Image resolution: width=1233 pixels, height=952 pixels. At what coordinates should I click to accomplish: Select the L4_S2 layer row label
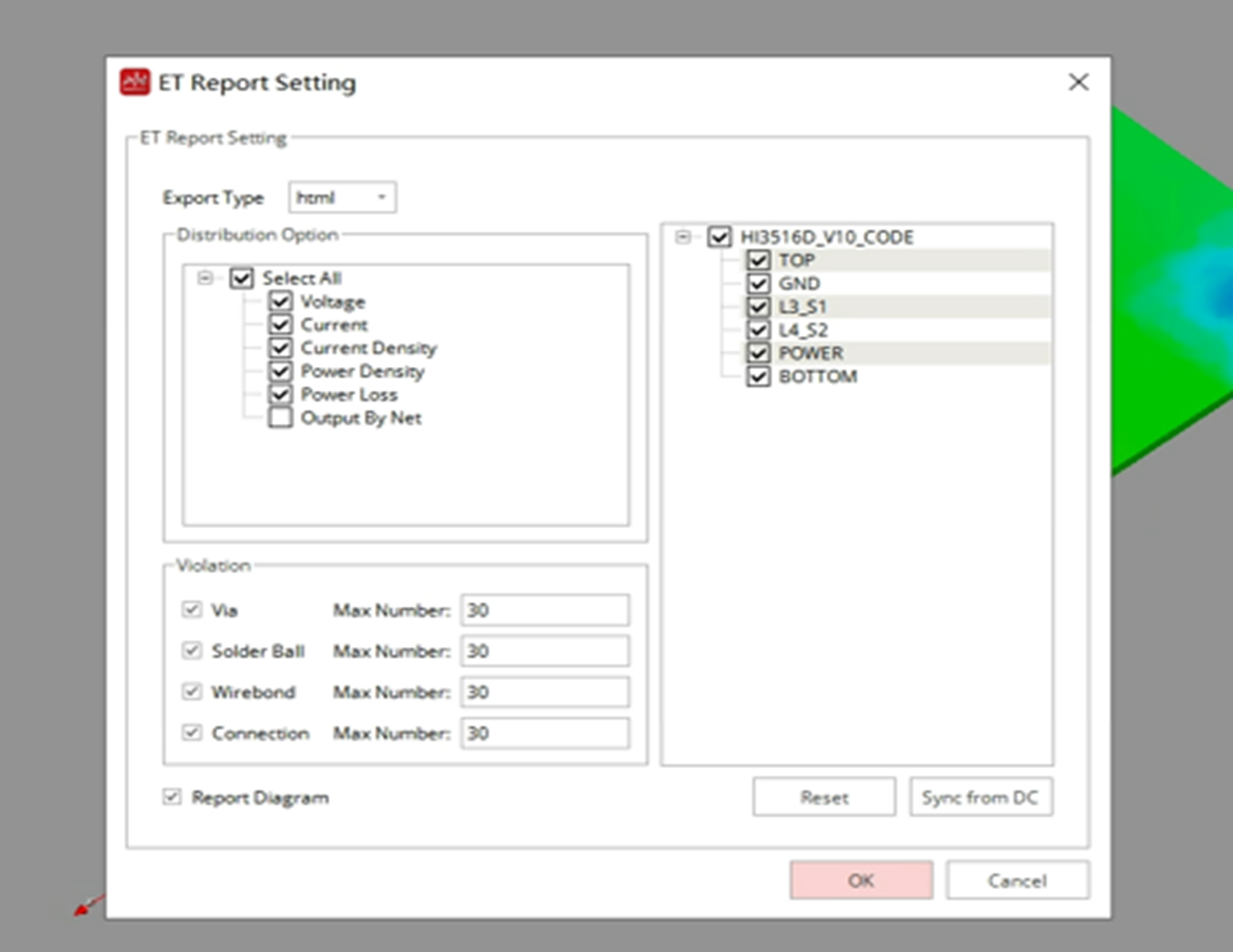coord(803,330)
